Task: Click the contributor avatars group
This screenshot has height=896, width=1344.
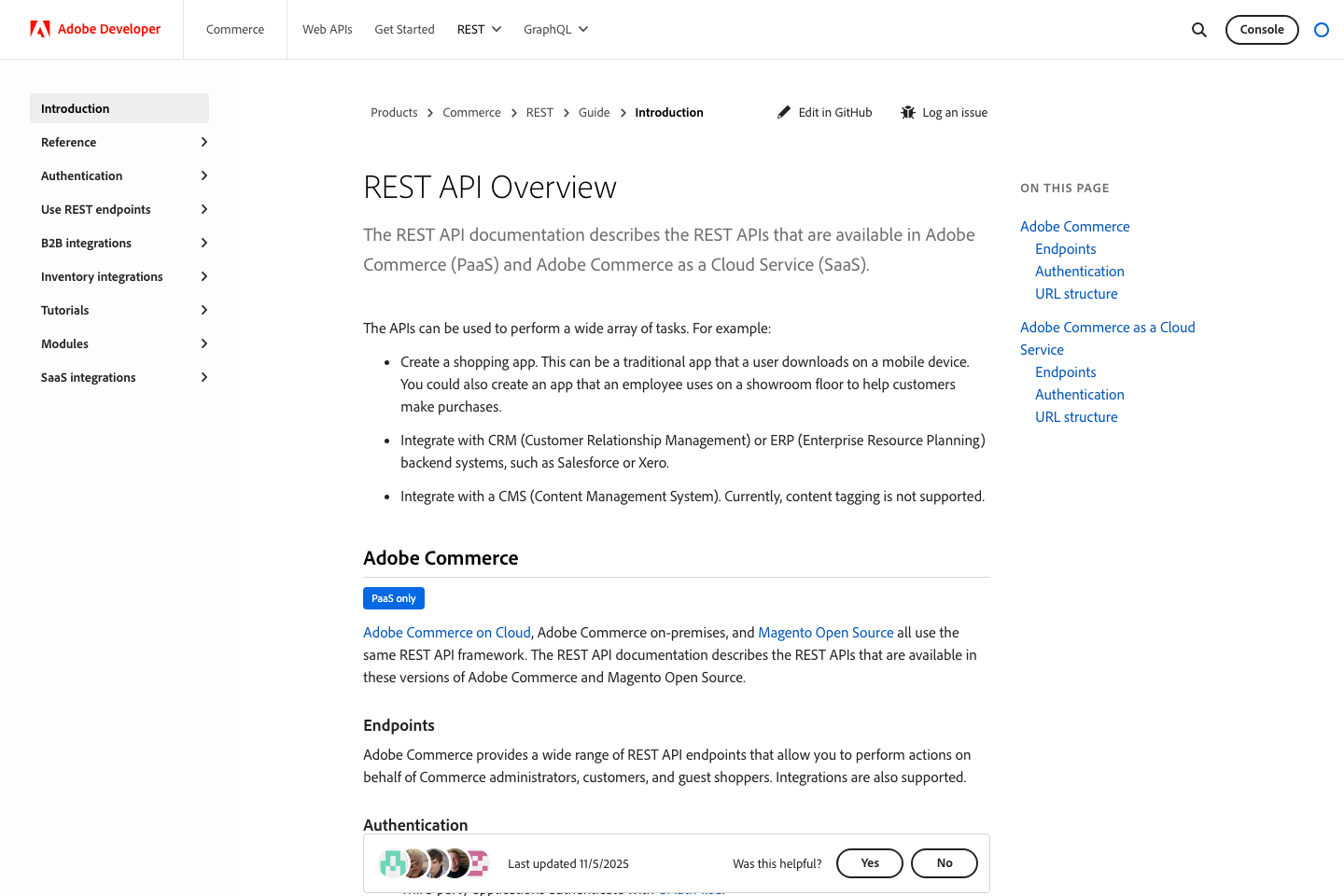Action: pyautogui.click(x=433, y=863)
